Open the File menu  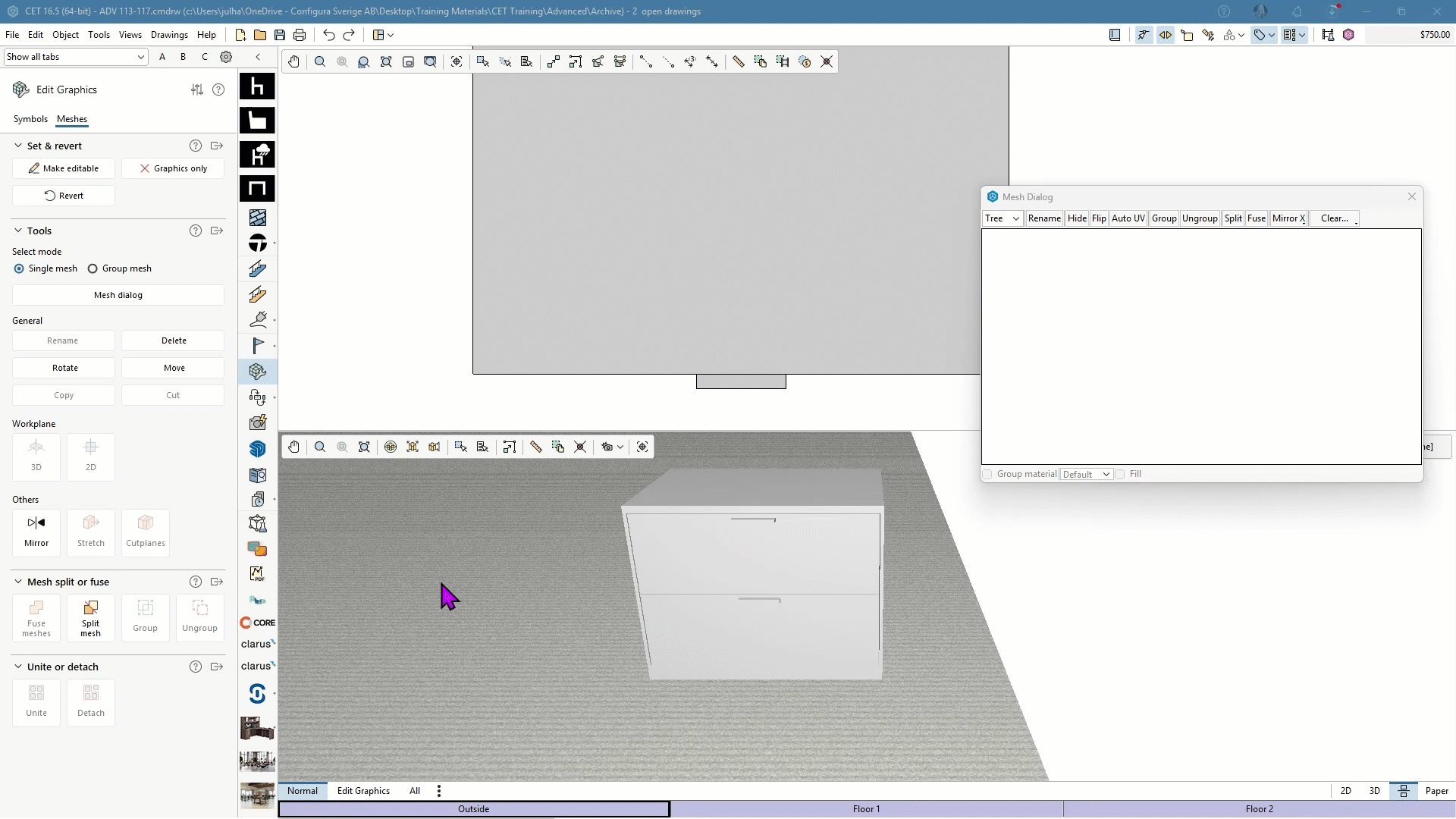(12, 35)
